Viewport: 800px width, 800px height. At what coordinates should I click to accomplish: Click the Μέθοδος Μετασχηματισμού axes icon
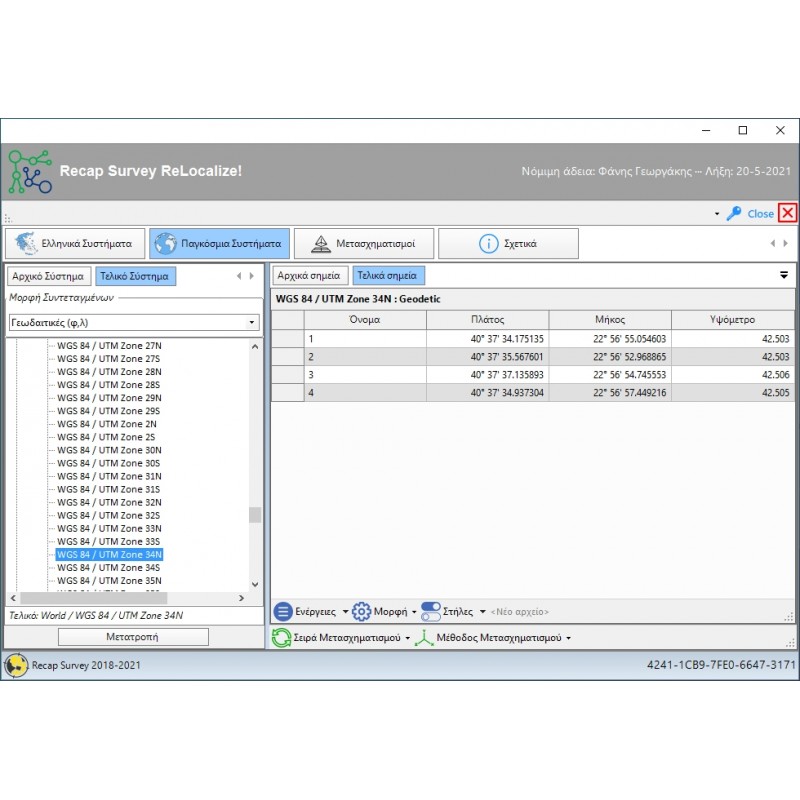pyautogui.click(x=424, y=637)
